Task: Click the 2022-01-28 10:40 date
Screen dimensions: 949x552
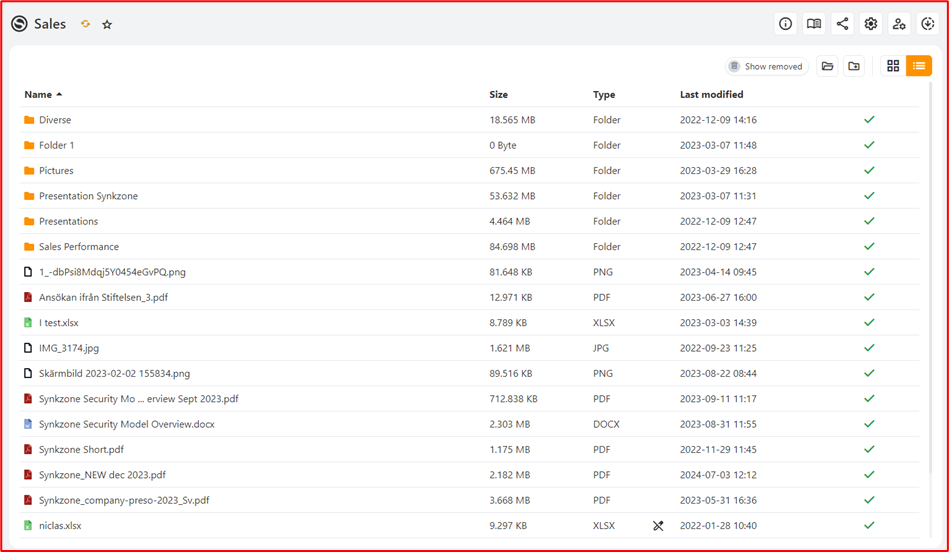Action: 718,526
